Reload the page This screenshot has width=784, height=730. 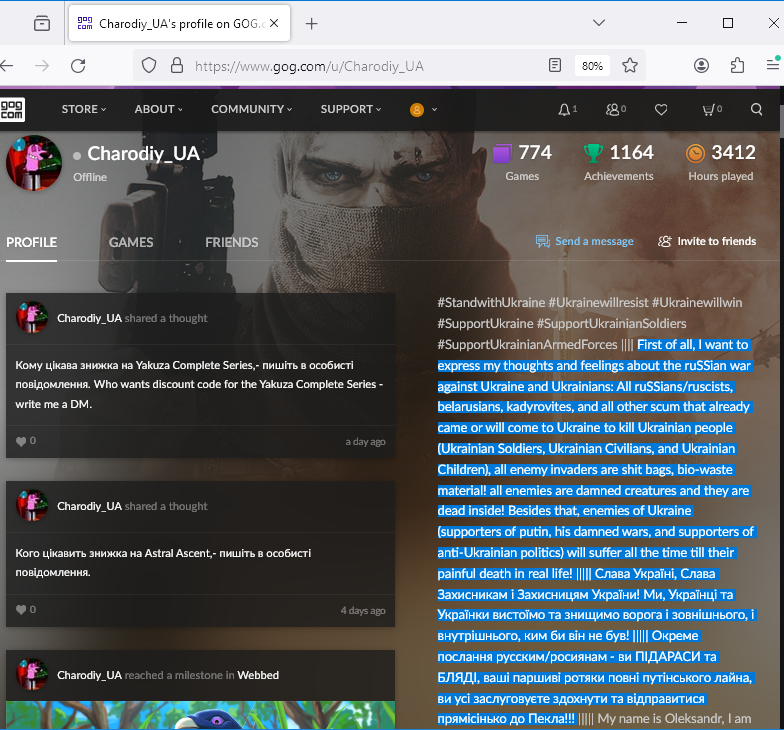click(78, 66)
